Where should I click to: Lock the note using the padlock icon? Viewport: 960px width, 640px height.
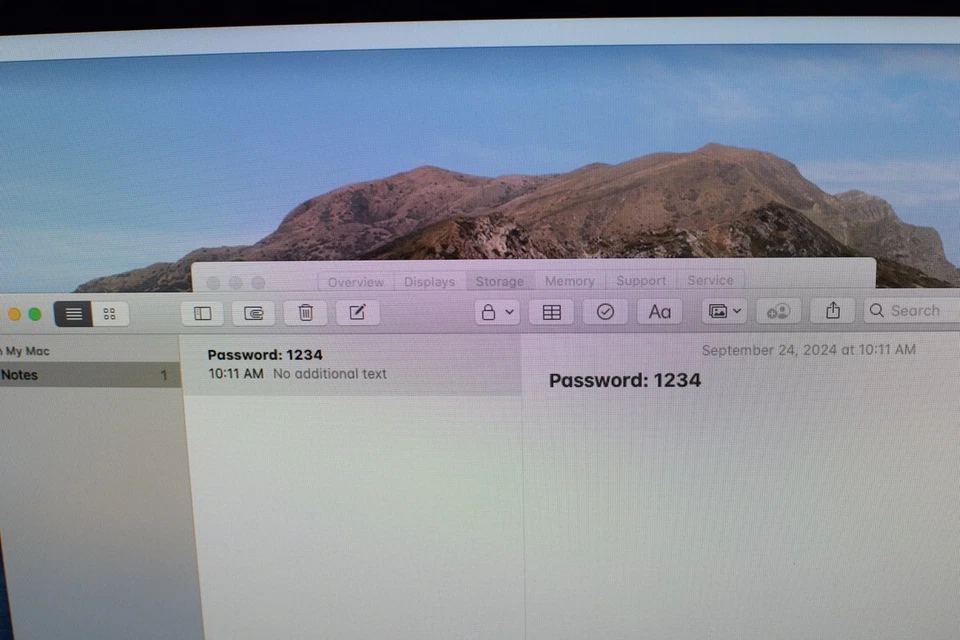click(x=489, y=311)
